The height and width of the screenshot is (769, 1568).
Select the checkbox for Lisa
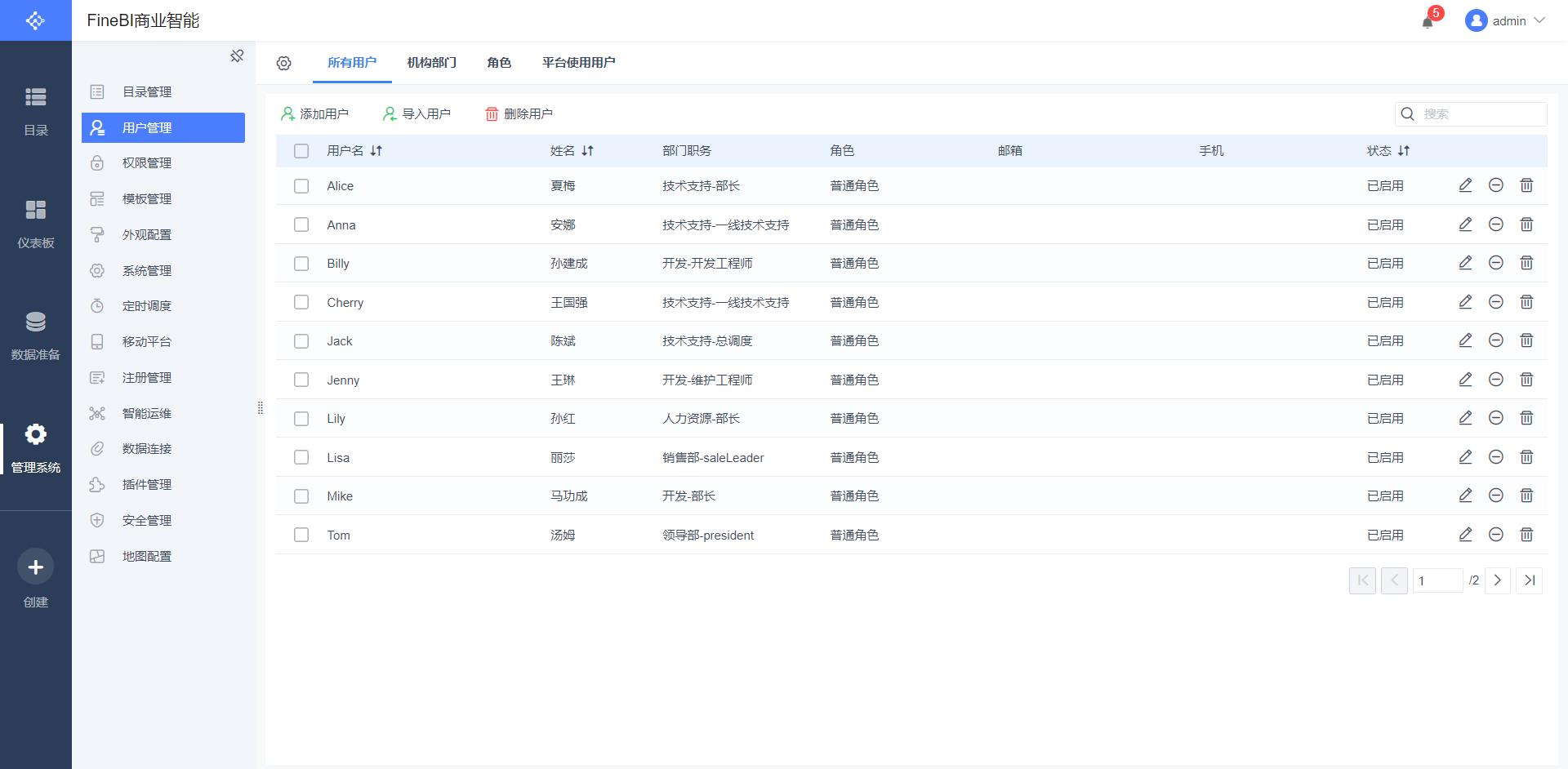[301, 457]
